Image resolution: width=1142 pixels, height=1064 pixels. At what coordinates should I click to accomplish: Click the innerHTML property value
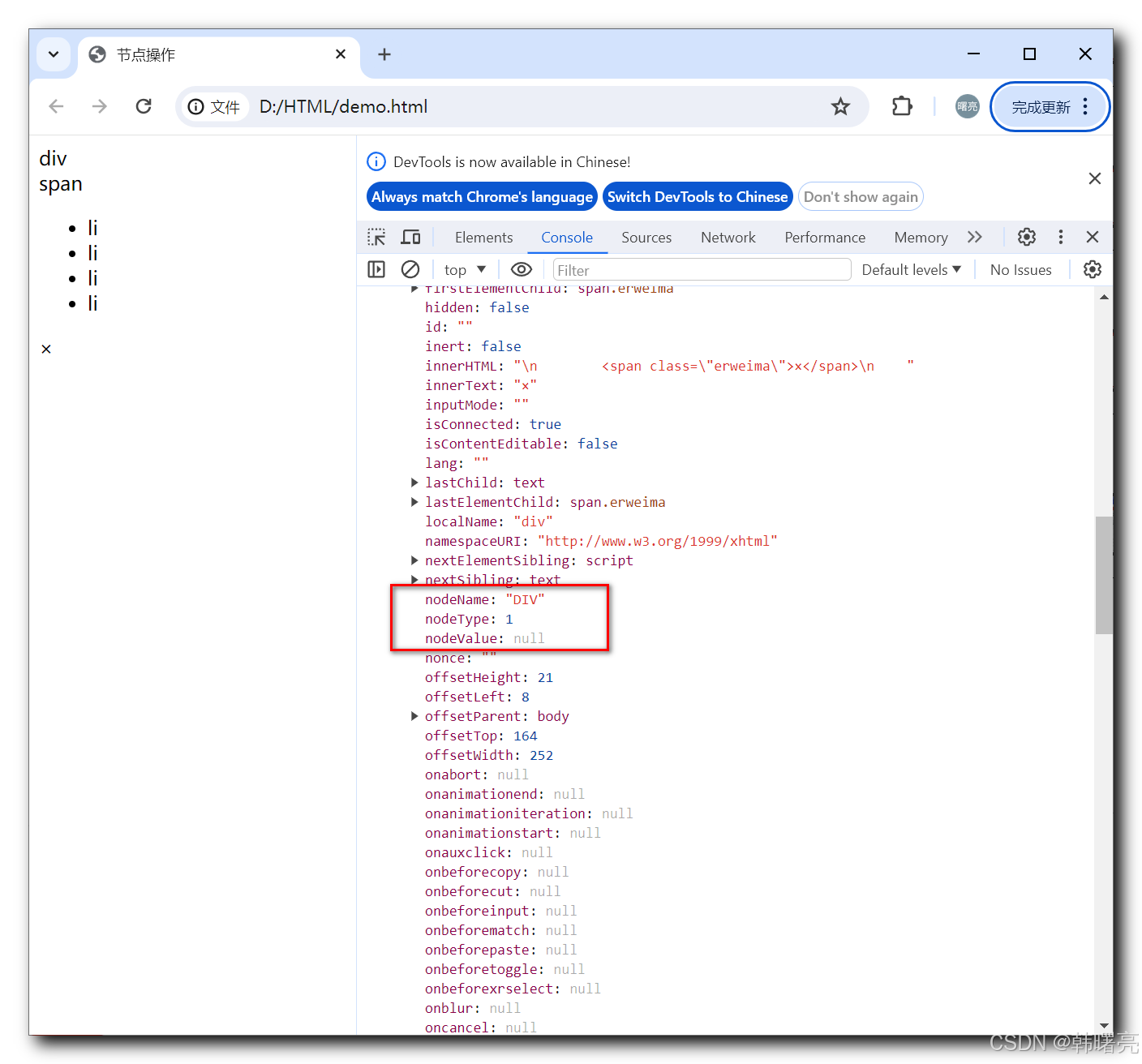[714, 366]
